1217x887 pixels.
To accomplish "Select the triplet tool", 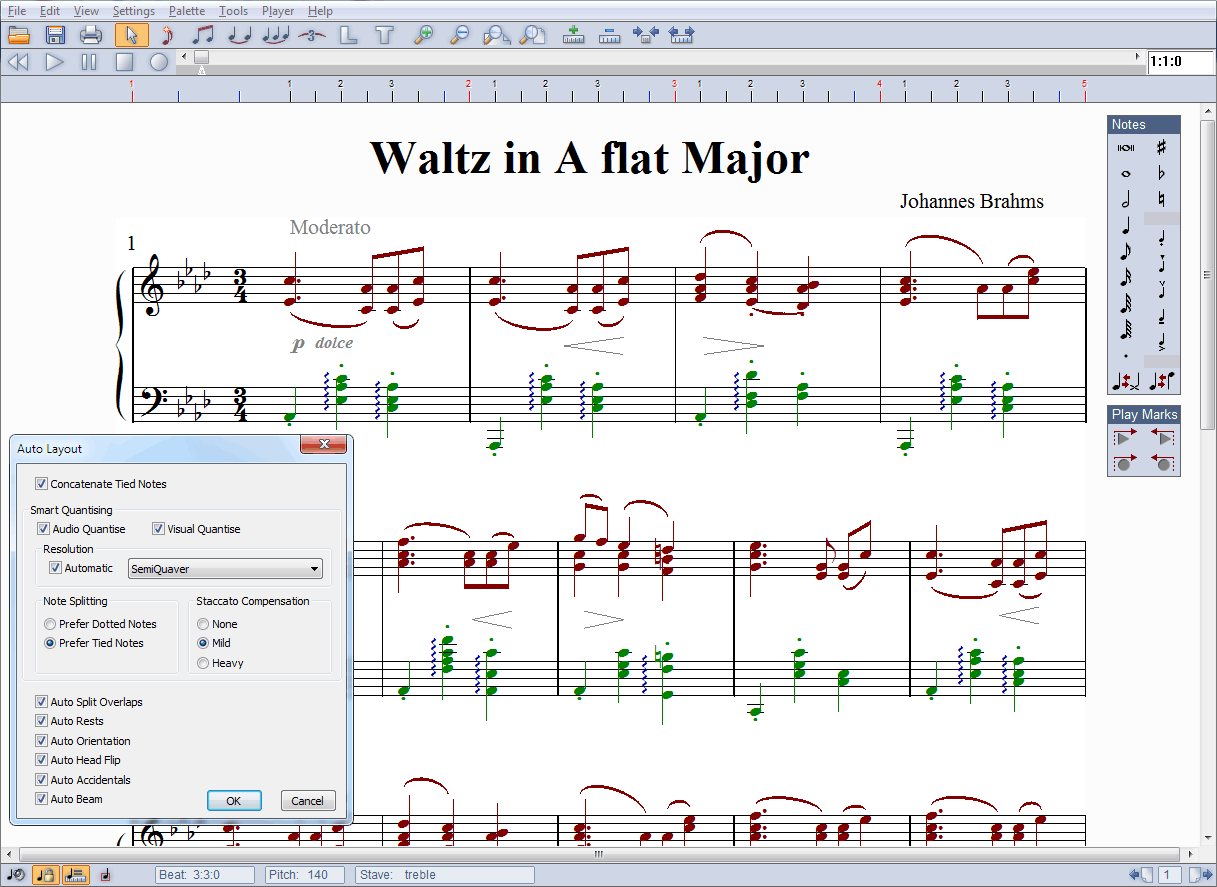I will (x=312, y=36).
